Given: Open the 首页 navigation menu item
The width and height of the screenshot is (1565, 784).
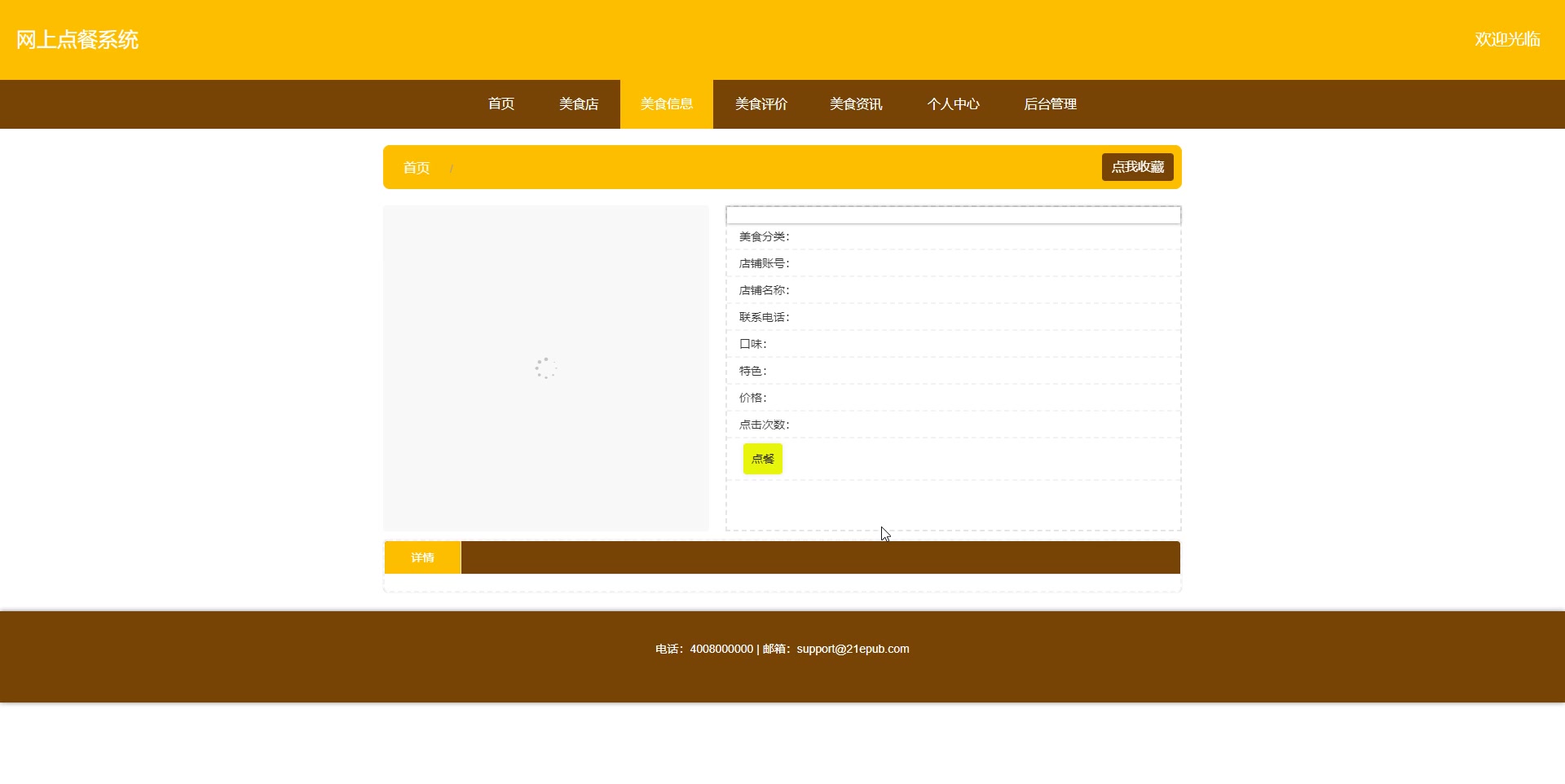Looking at the screenshot, I should pyautogui.click(x=501, y=104).
